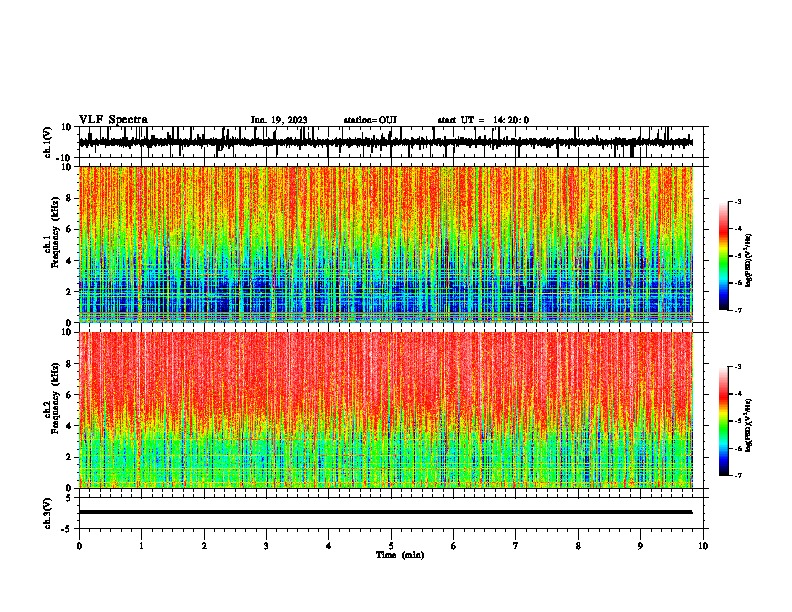Screen dimensions: 792x612
Task: Click tick label "7" on time axis
Action: 516,546
